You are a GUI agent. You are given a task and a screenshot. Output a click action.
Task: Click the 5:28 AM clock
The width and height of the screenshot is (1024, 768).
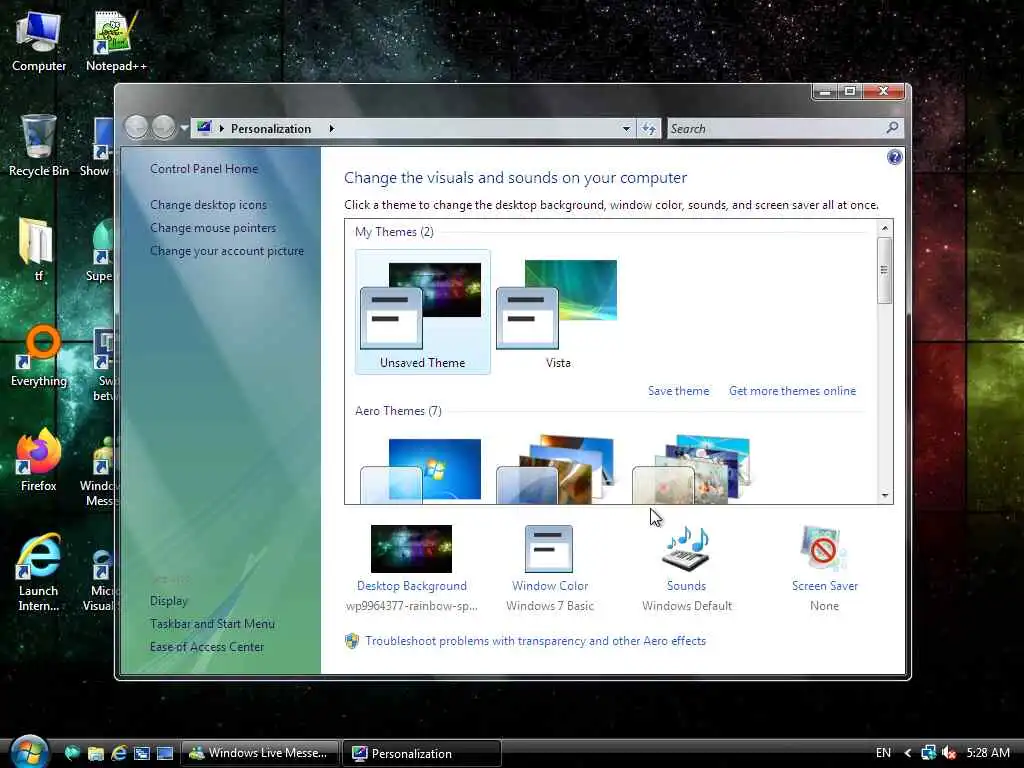tap(988, 753)
